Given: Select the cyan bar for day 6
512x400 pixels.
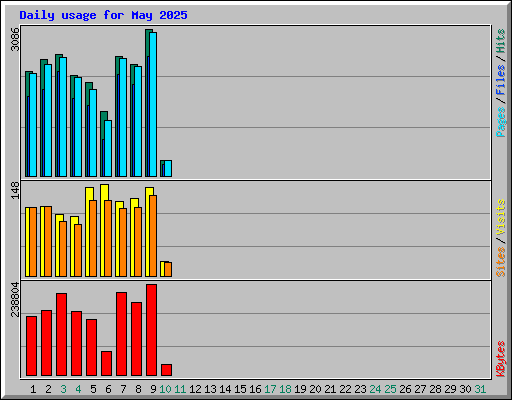Looking at the screenshot, I should (x=108, y=148).
